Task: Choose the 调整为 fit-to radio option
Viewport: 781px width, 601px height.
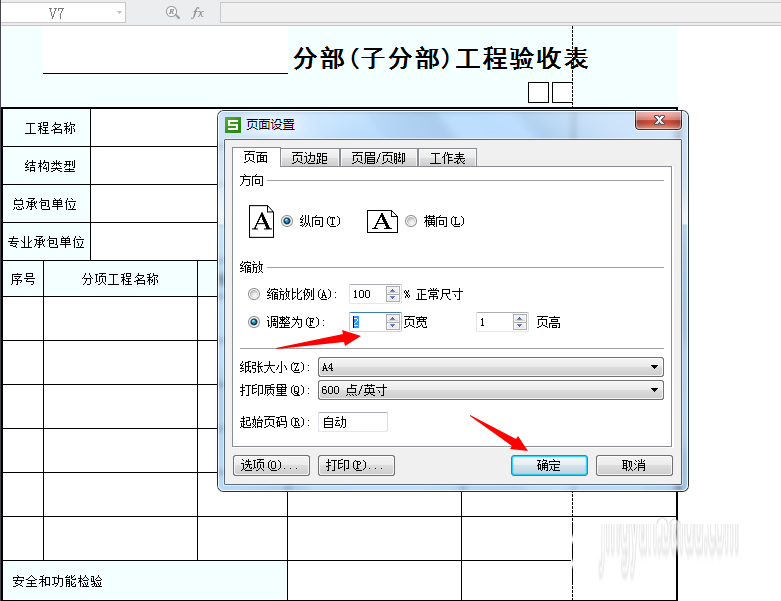Action: tap(254, 322)
